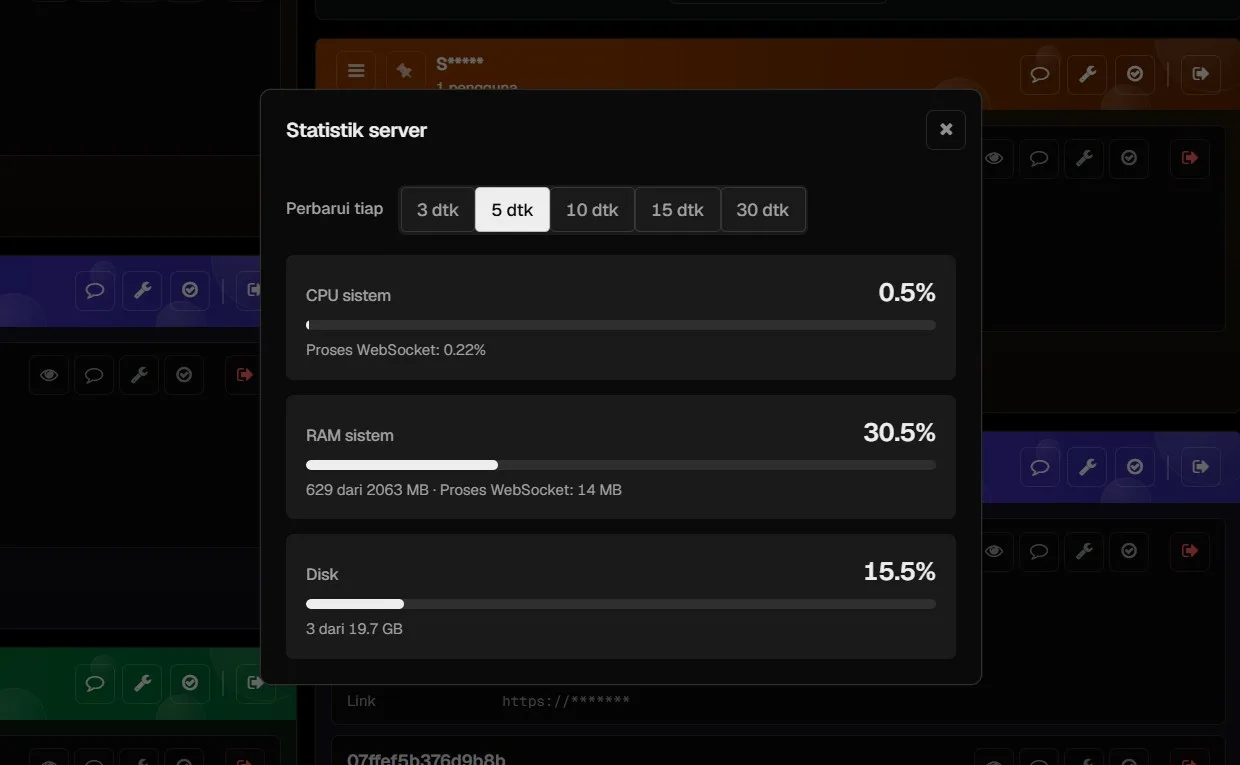Toggle check-circle in row under orange header
This screenshot has height=765, width=1240.
[1129, 158]
